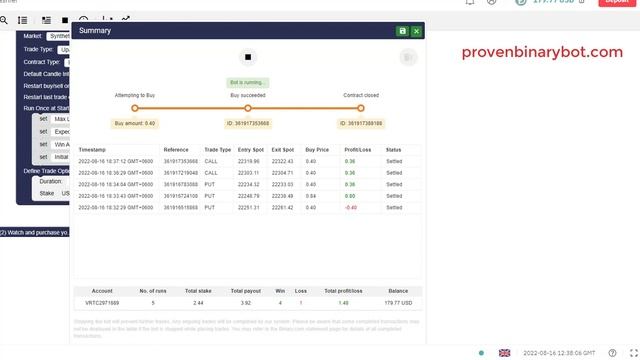Click the ID label under Buy succeeded
Image resolution: width=640 pixels, height=360 pixels.
tap(248, 123)
